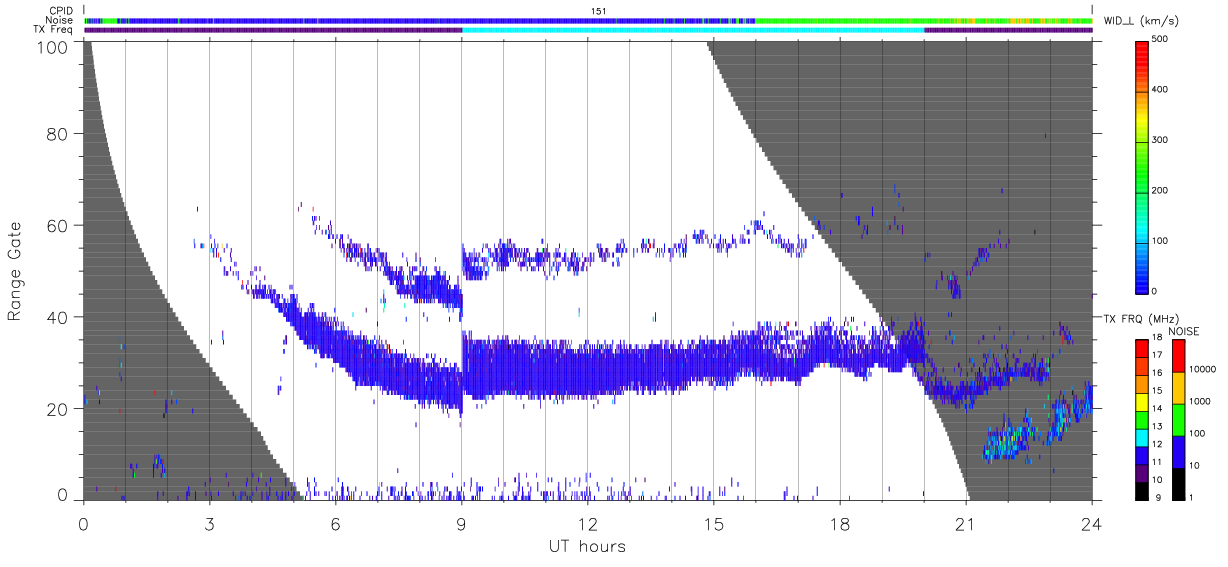Click the 21 tick on UT hours axis
Viewport: 1228px width, 567px height.
[x=966, y=523]
